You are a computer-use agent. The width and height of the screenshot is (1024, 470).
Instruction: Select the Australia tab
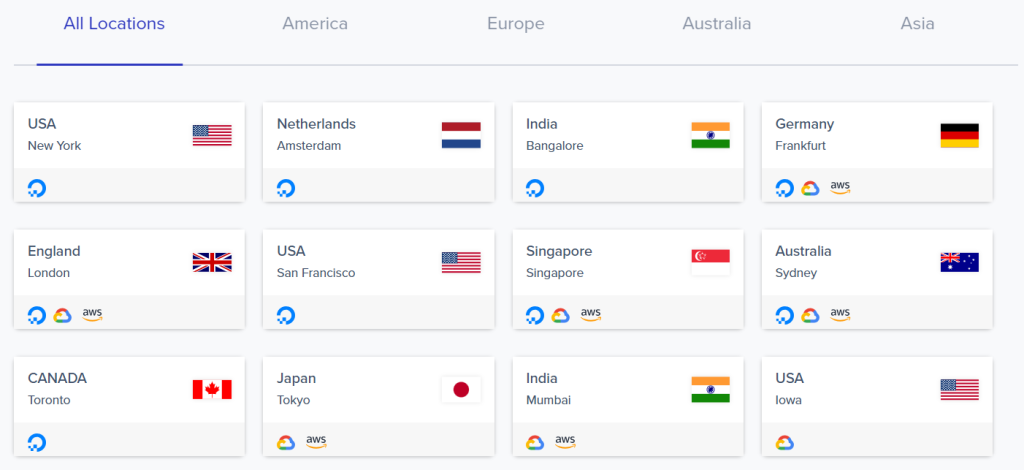[716, 24]
